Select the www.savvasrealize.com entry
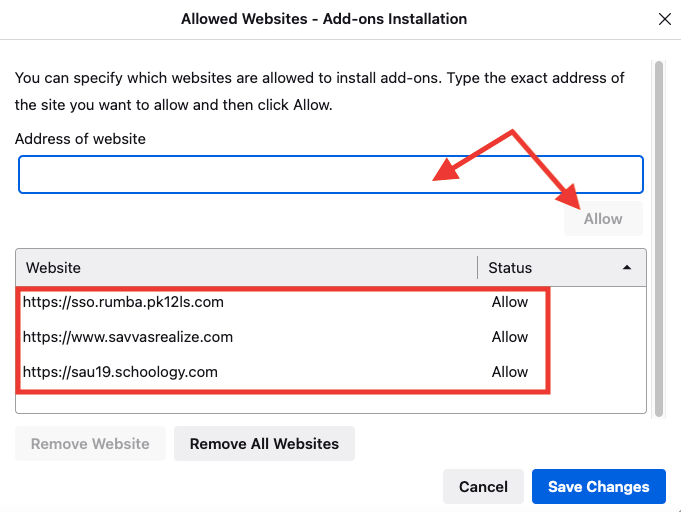Screen dimensions: 681x512 pyautogui.click(x=331, y=337)
